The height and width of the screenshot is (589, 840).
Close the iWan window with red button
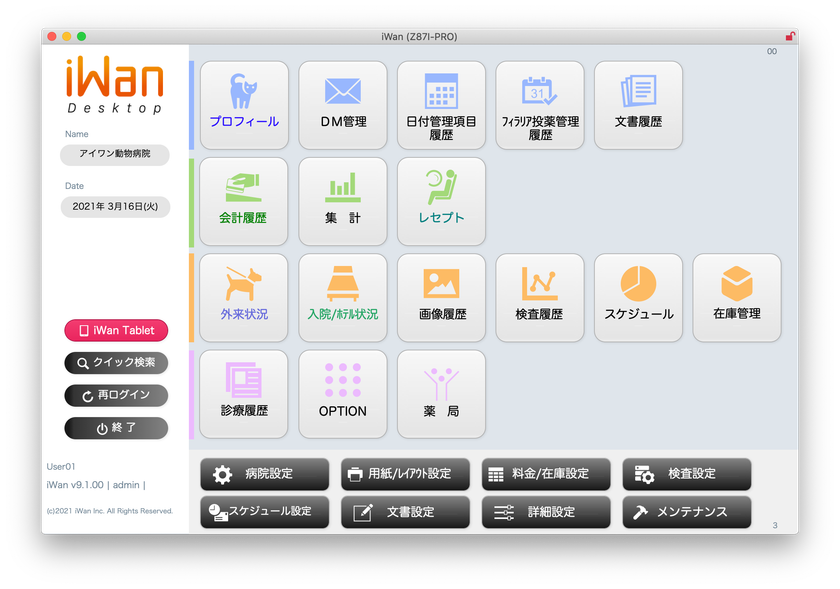click(52, 36)
